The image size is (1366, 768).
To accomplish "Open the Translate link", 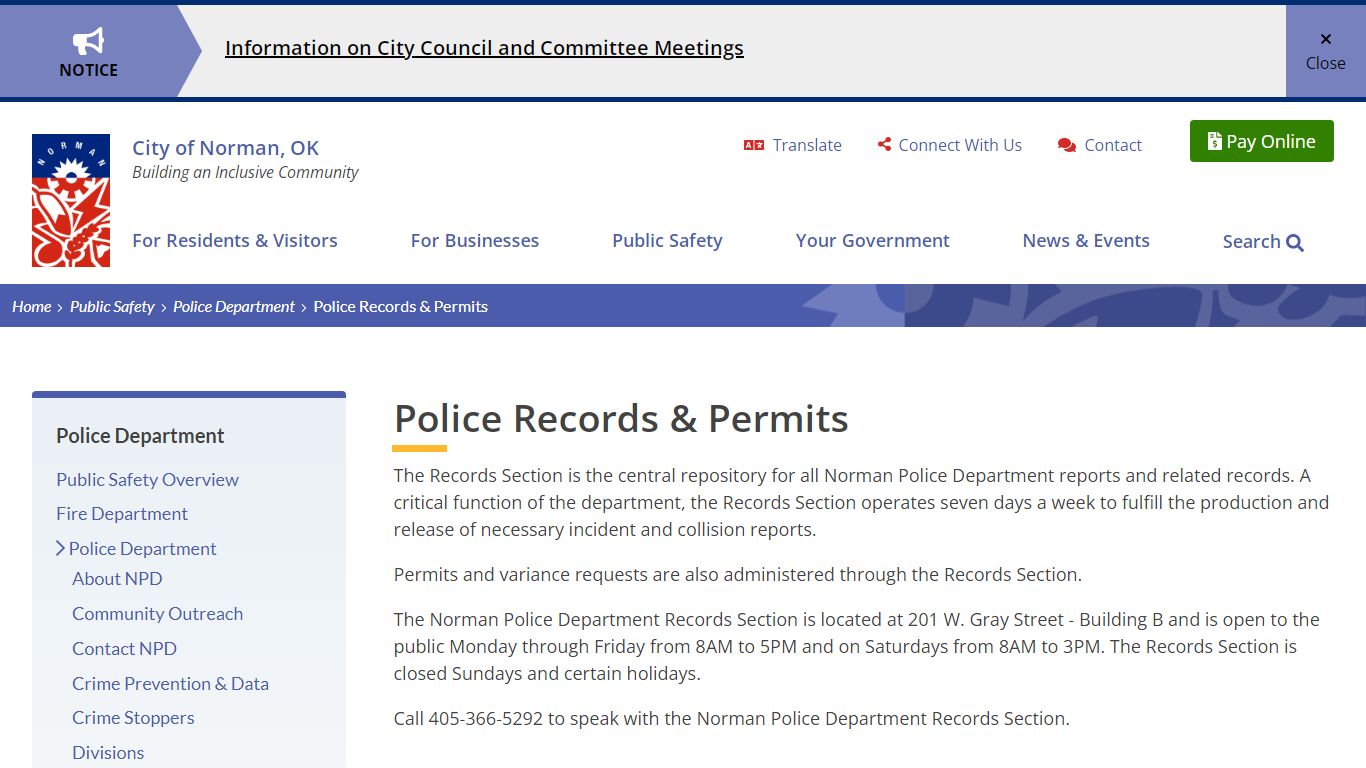I will click(807, 145).
